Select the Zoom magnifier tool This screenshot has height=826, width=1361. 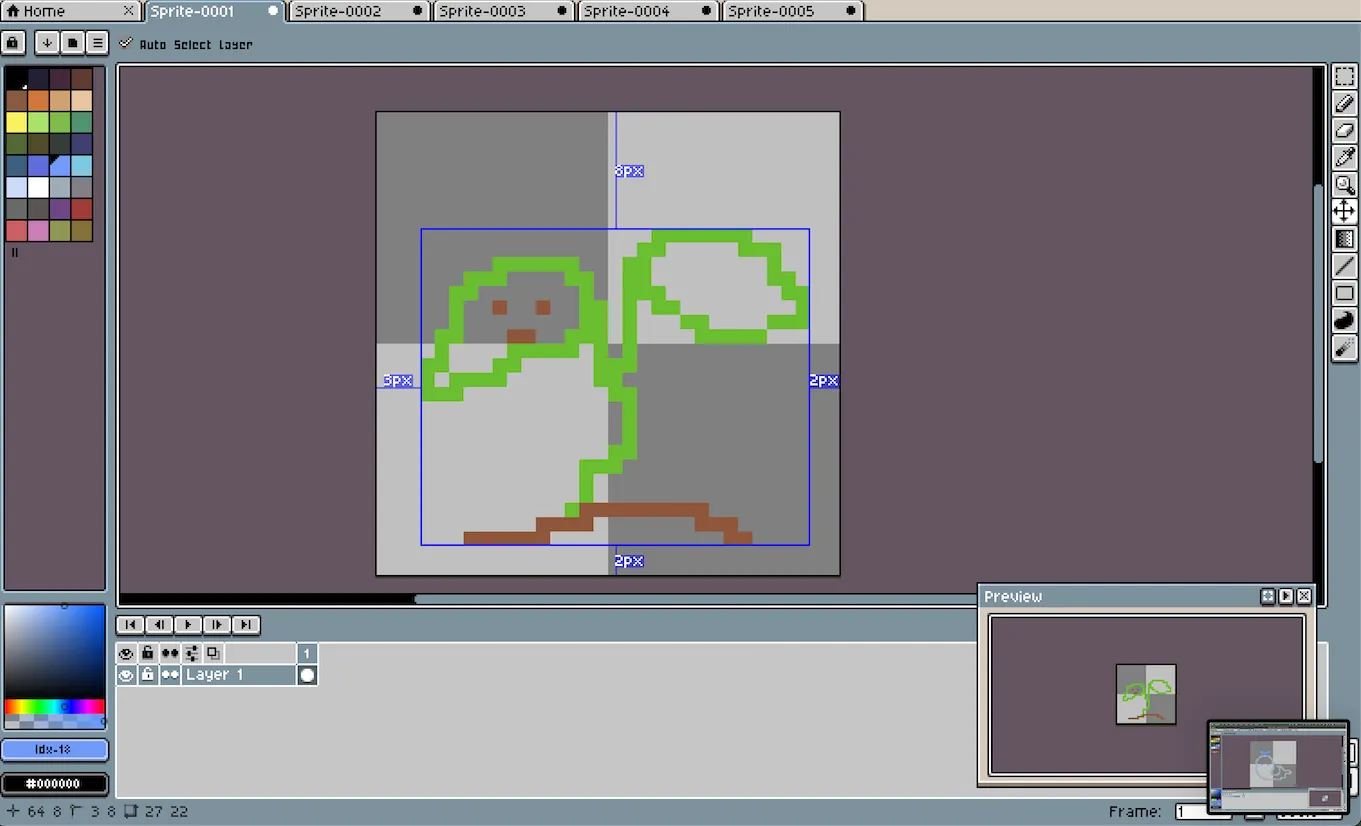coord(1345,184)
